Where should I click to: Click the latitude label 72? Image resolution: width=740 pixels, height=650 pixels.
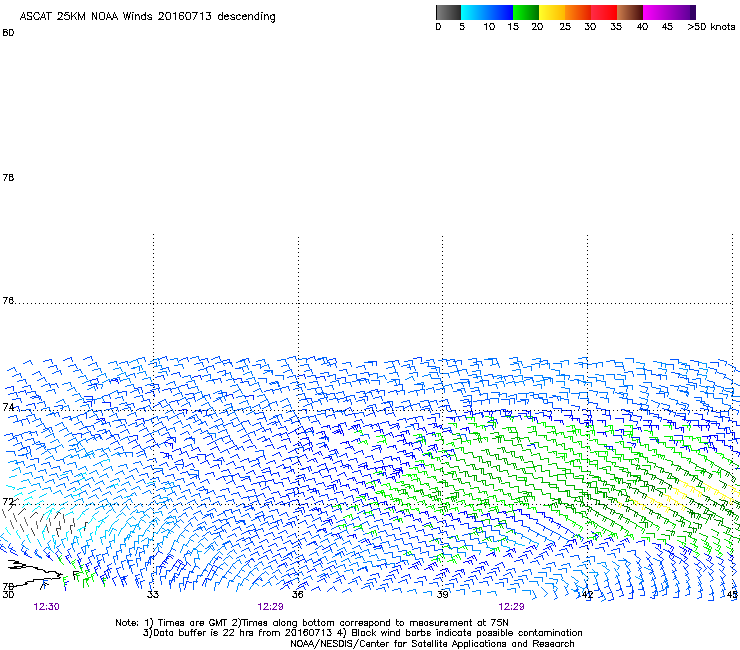(8, 501)
